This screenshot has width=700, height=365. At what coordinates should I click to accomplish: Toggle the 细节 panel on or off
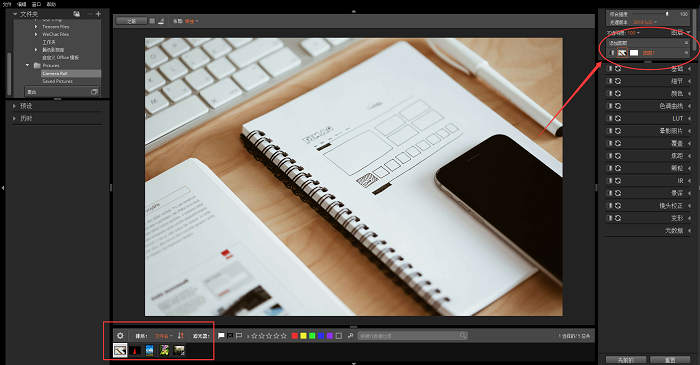point(610,81)
